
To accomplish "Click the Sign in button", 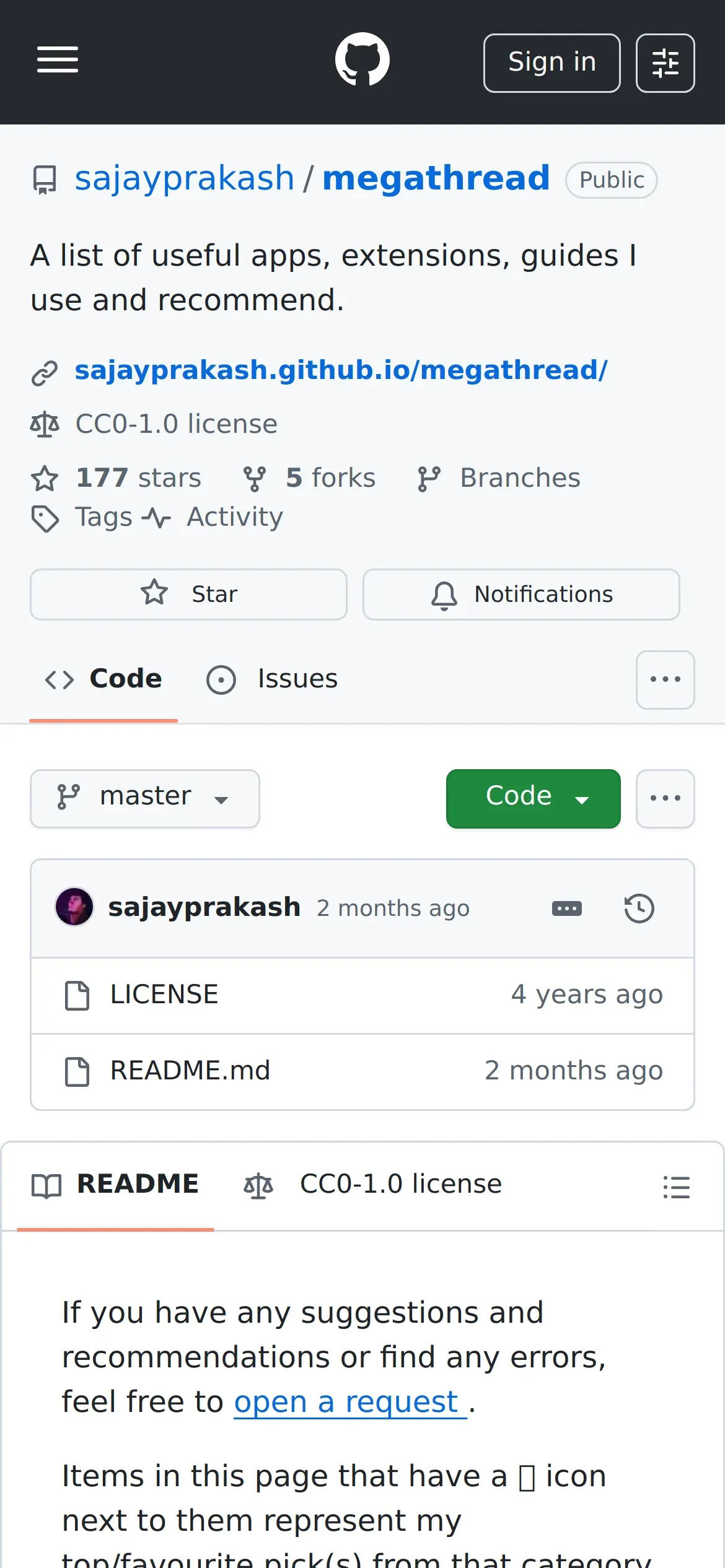I will click(x=551, y=63).
